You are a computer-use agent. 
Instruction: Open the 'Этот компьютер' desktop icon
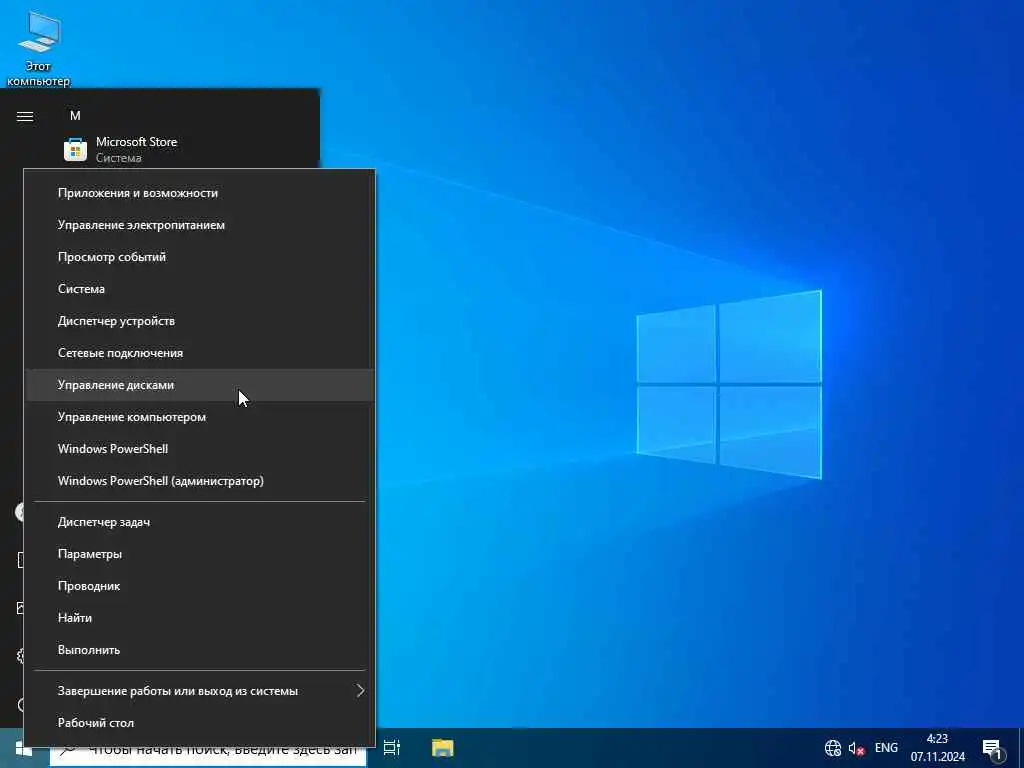39,48
